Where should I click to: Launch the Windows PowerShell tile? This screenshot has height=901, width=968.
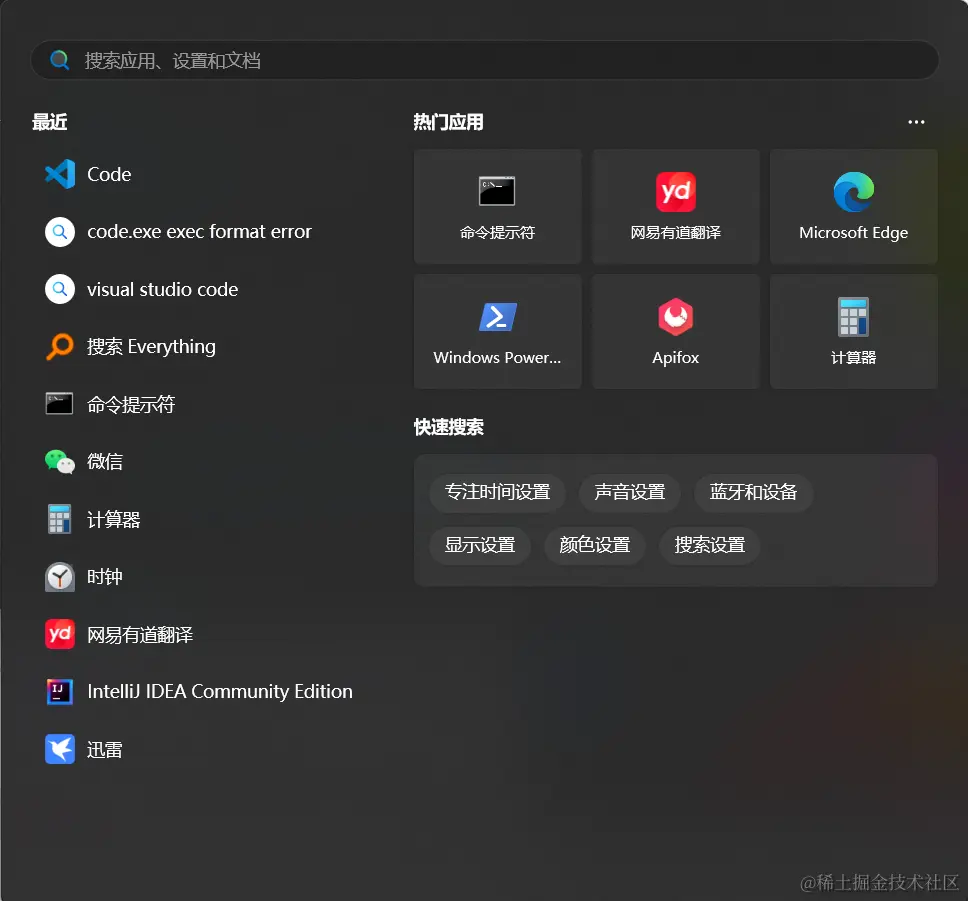(x=498, y=332)
